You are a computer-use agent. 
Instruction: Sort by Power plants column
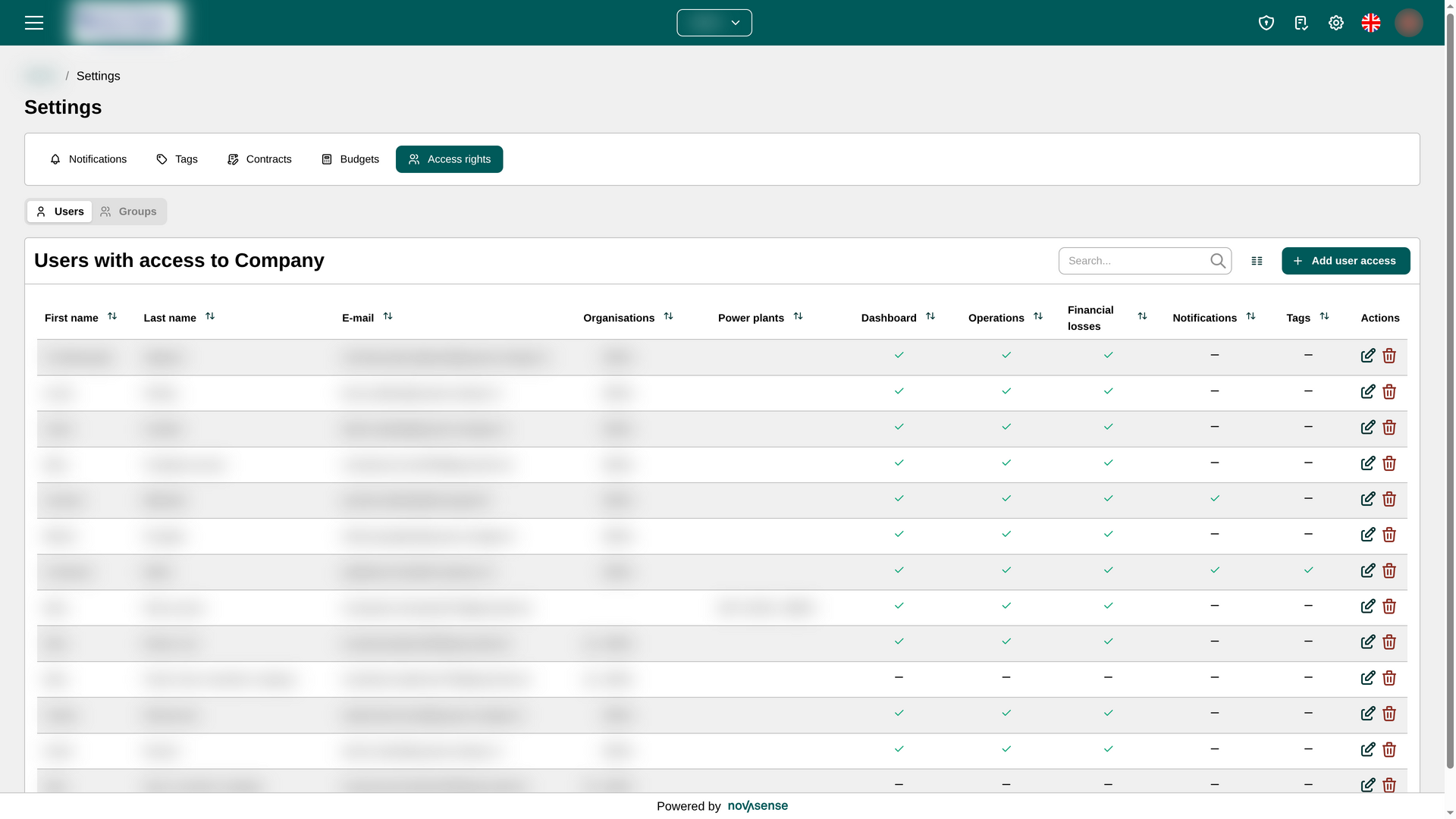pyautogui.click(x=798, y=316)
